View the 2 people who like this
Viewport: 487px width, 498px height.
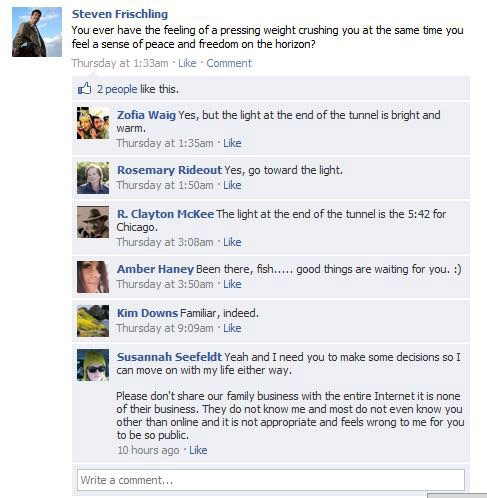coord(117,89)
